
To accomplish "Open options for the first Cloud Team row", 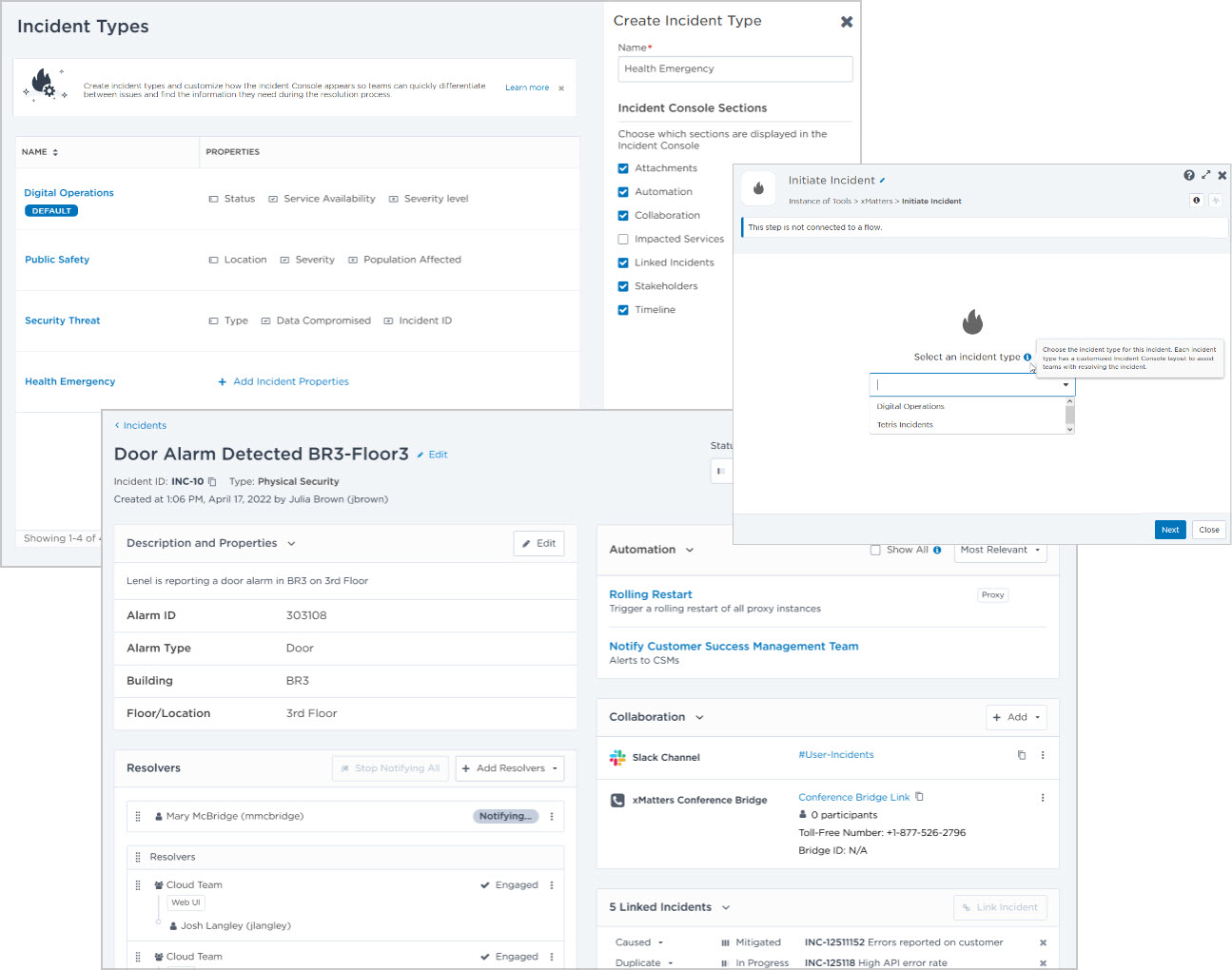I will [x=552, y=885].
